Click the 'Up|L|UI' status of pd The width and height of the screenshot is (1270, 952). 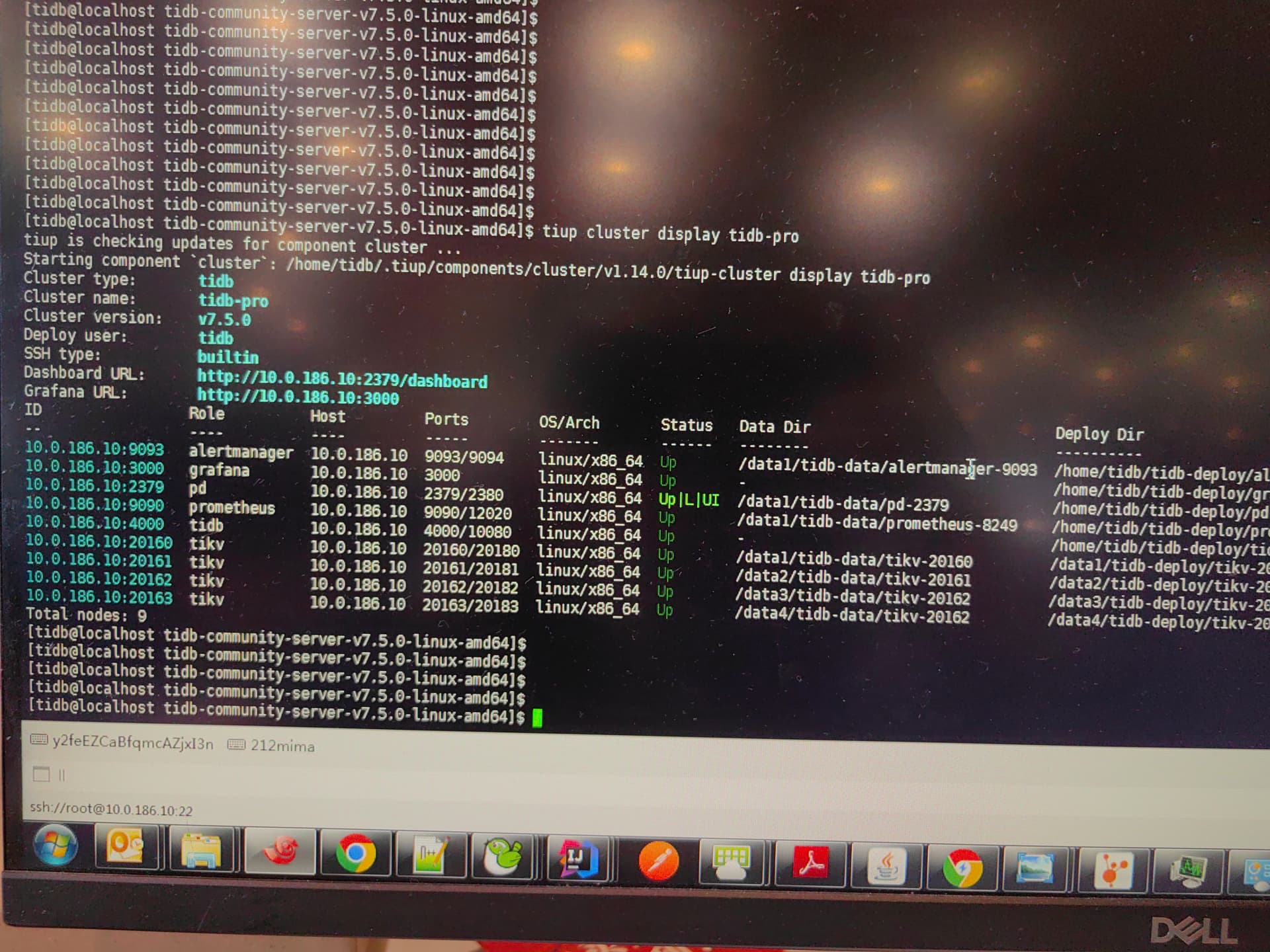coord(689,500)
